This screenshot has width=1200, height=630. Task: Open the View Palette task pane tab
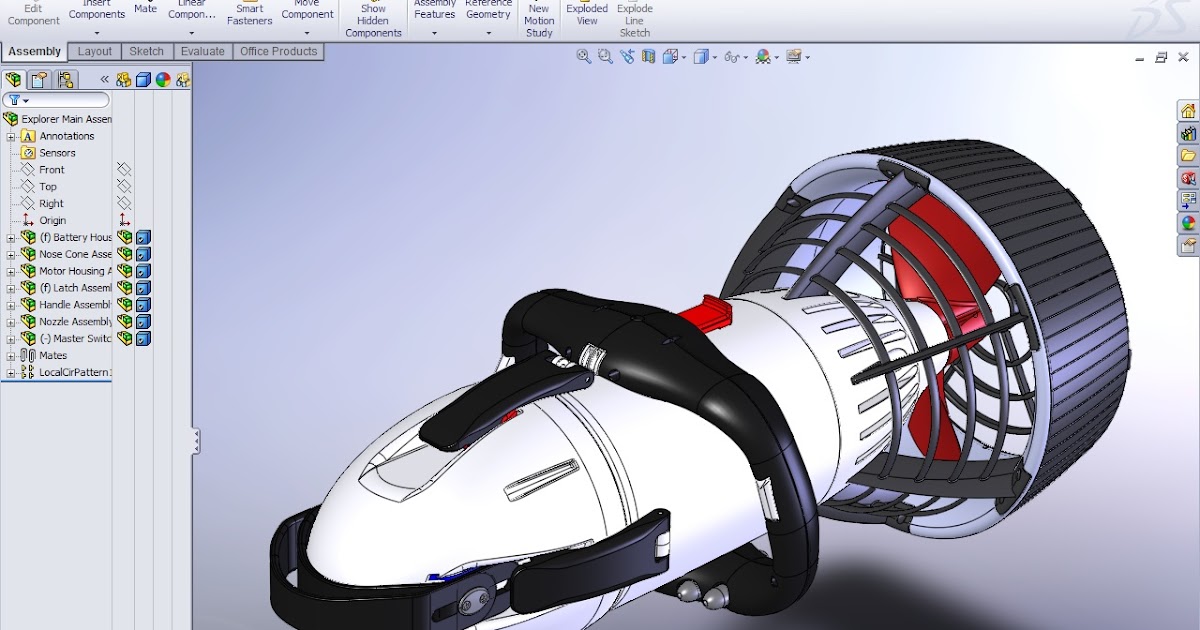1188,200
